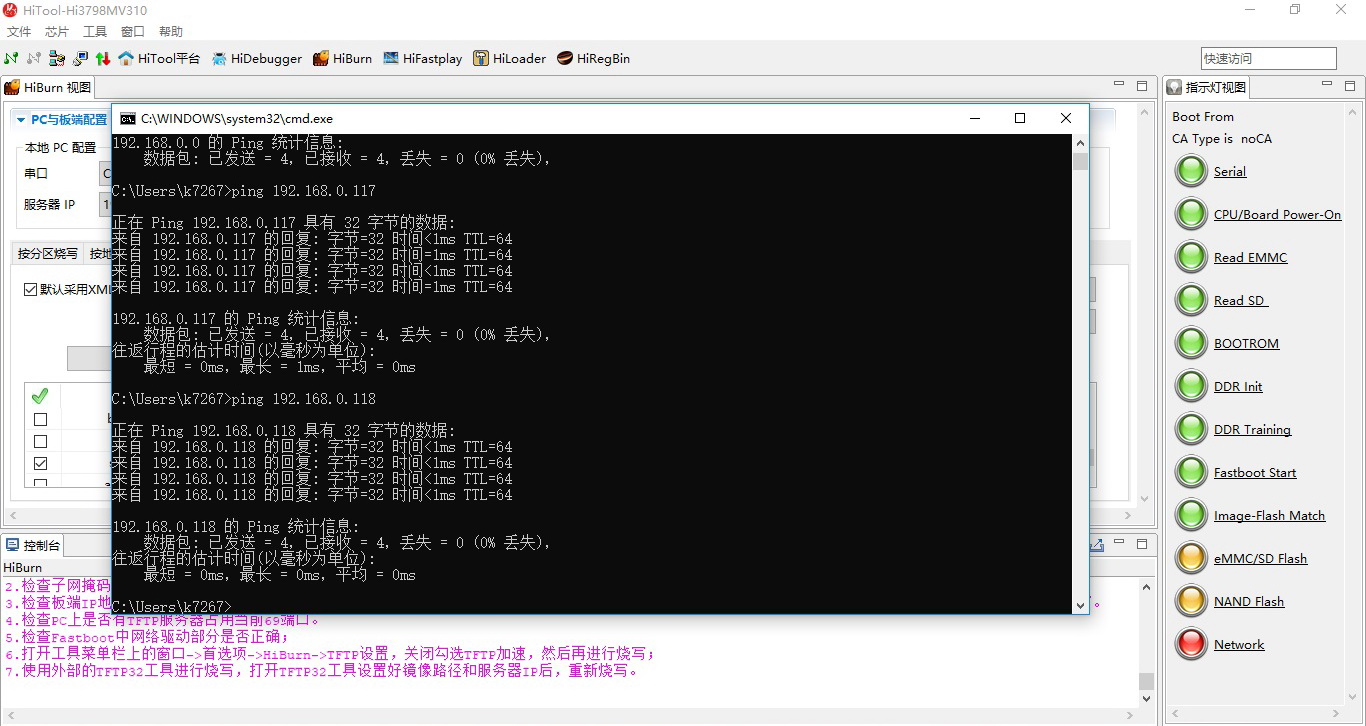Open the BOOTROM link
1366x726 pixels.
(1246, 344)
